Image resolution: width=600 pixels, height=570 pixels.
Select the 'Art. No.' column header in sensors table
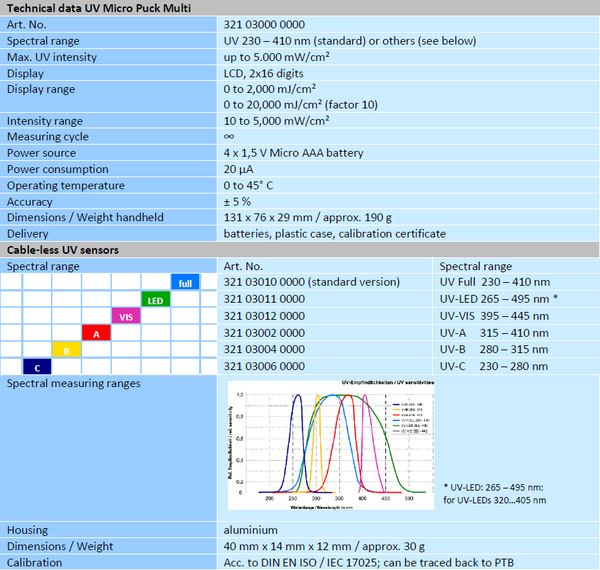click(x=243, y=266)
